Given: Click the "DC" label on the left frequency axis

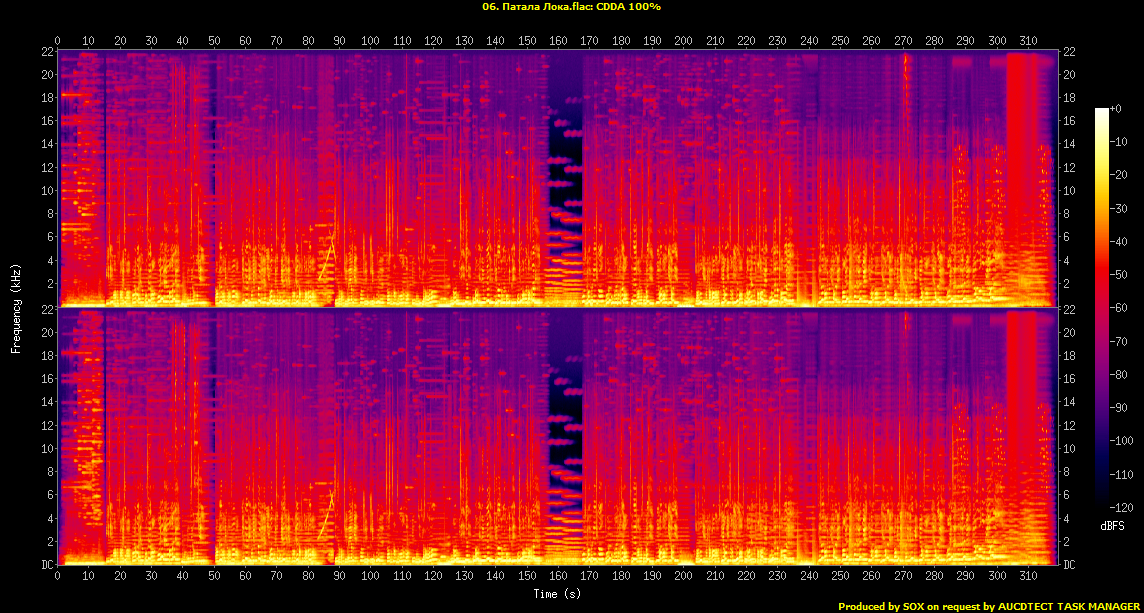Looking at the screenshot, I should coord(48,565).
